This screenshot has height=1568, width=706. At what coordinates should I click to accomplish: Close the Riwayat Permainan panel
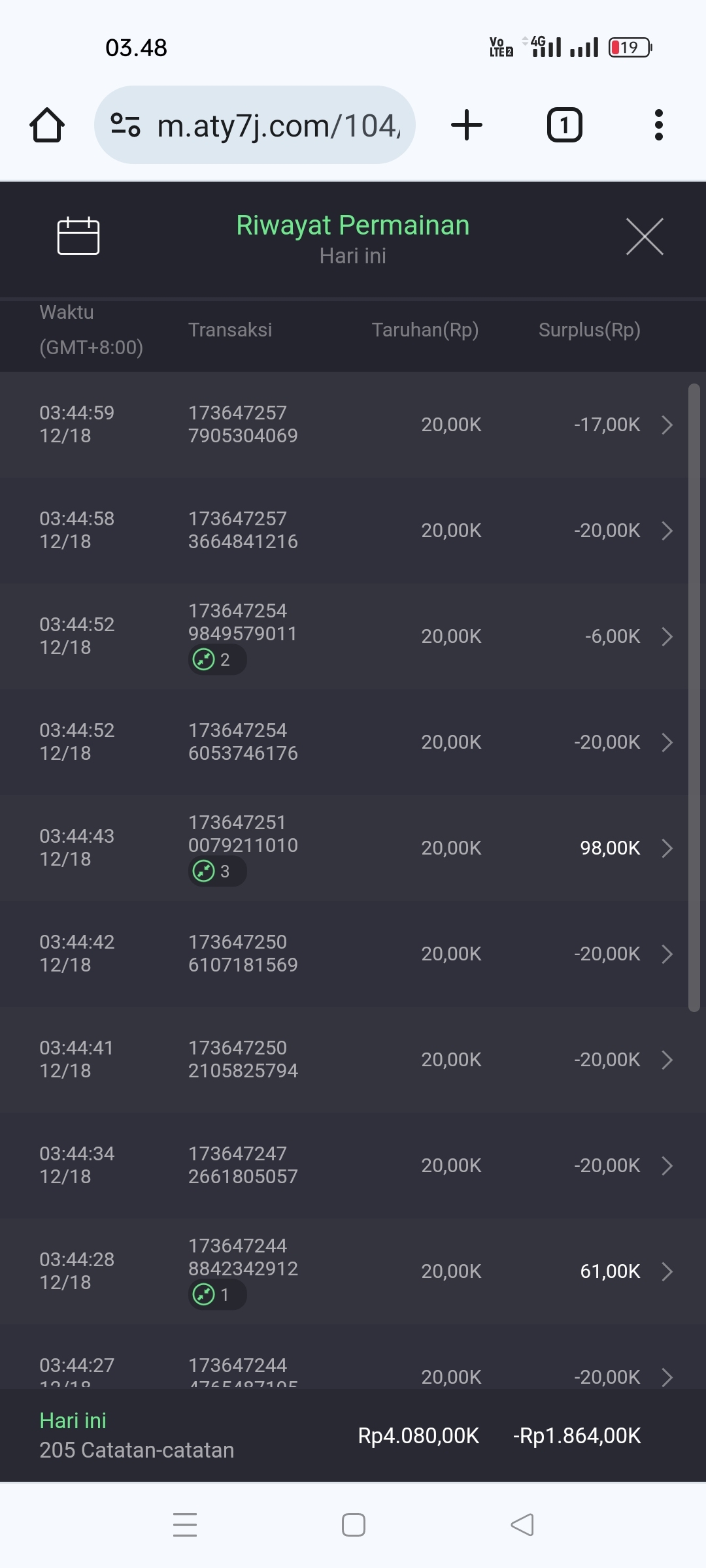click(x=645, y=237)
